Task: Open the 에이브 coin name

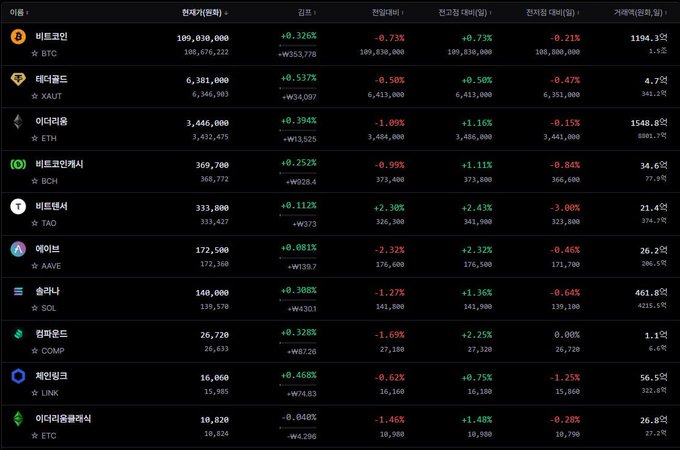Action: pyautogui.click(x=47, y=249)
